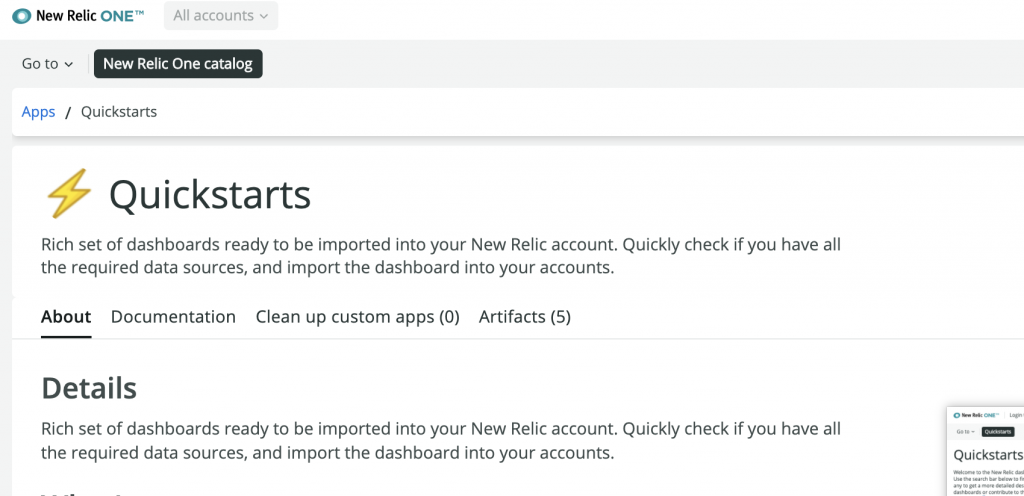
Task: Switch to the Documentation tab
Action: pyautogui.click(x=173, y=317)
